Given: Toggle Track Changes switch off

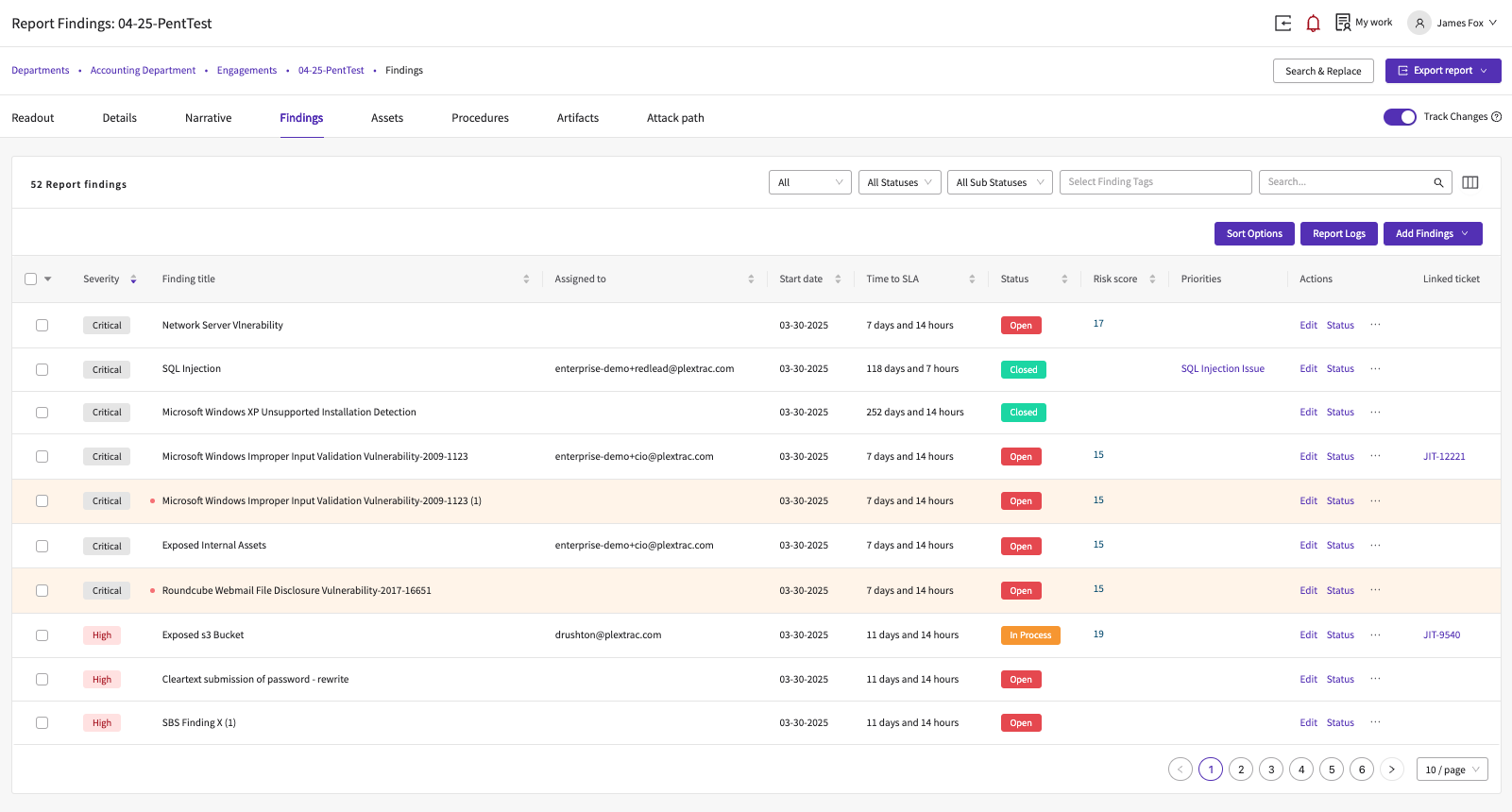Looking at the screenshot, I should click(1399, 117).
